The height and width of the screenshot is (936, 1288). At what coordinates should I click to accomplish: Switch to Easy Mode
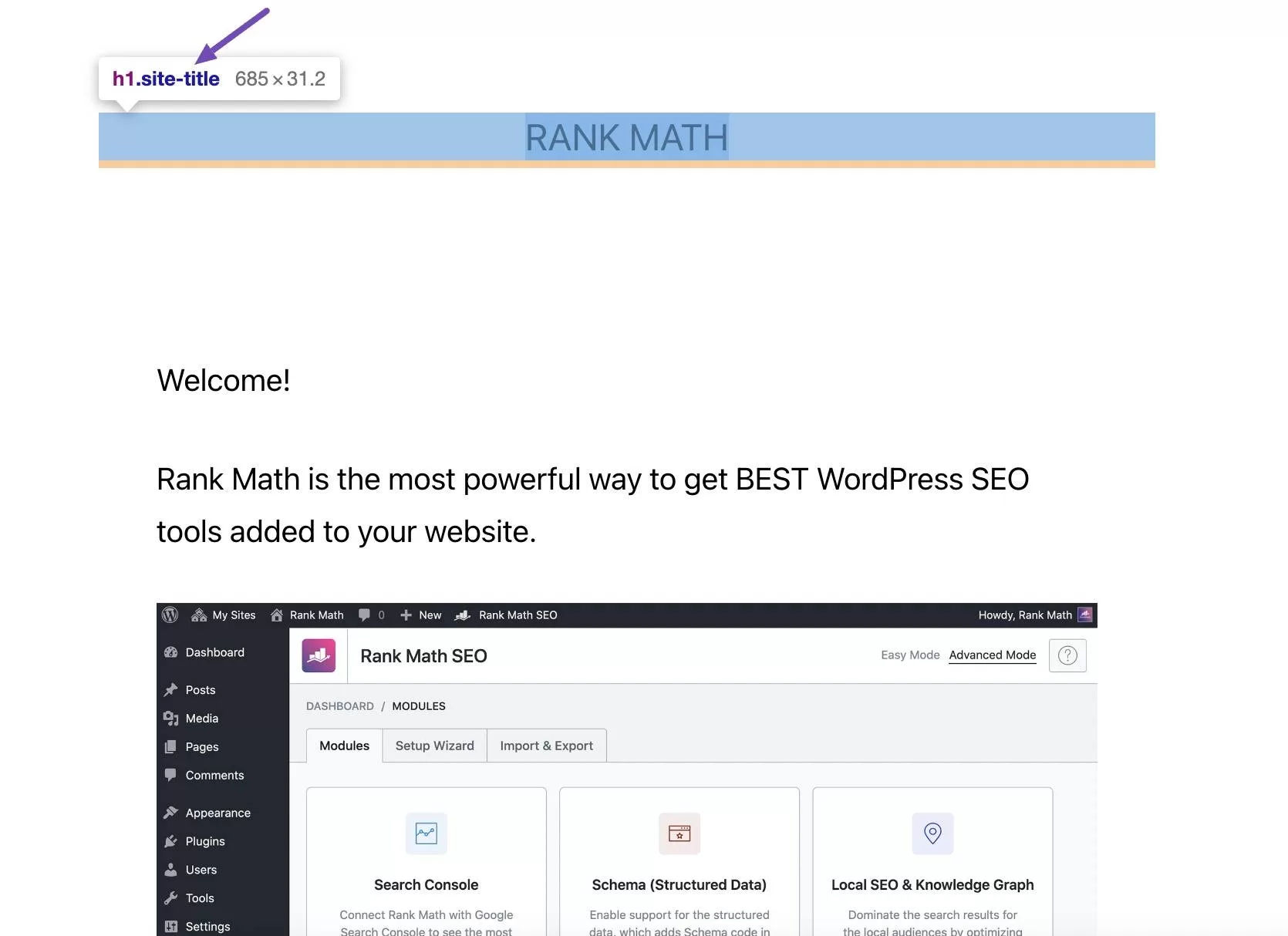[910, 655]
